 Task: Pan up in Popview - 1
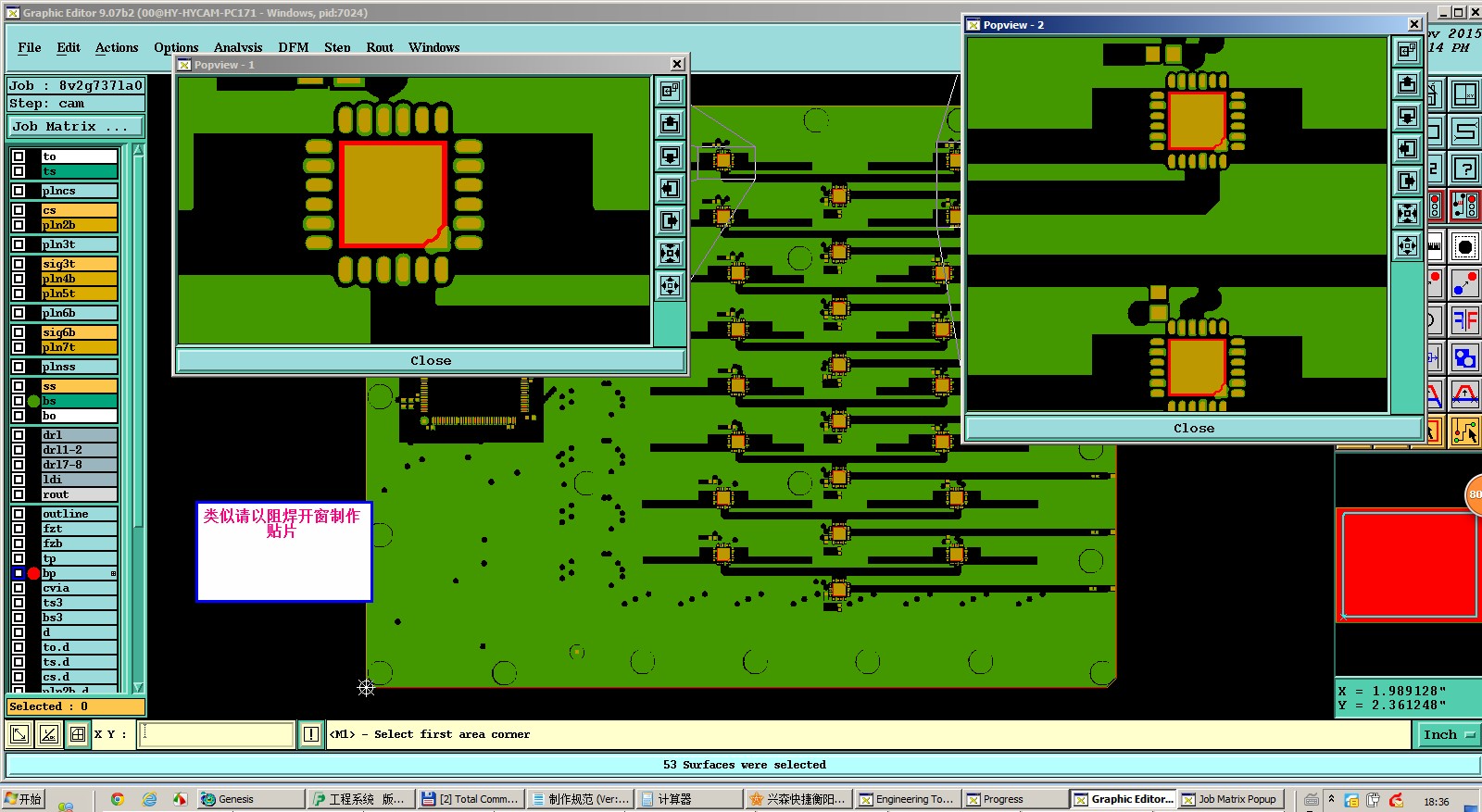point(670,123)
